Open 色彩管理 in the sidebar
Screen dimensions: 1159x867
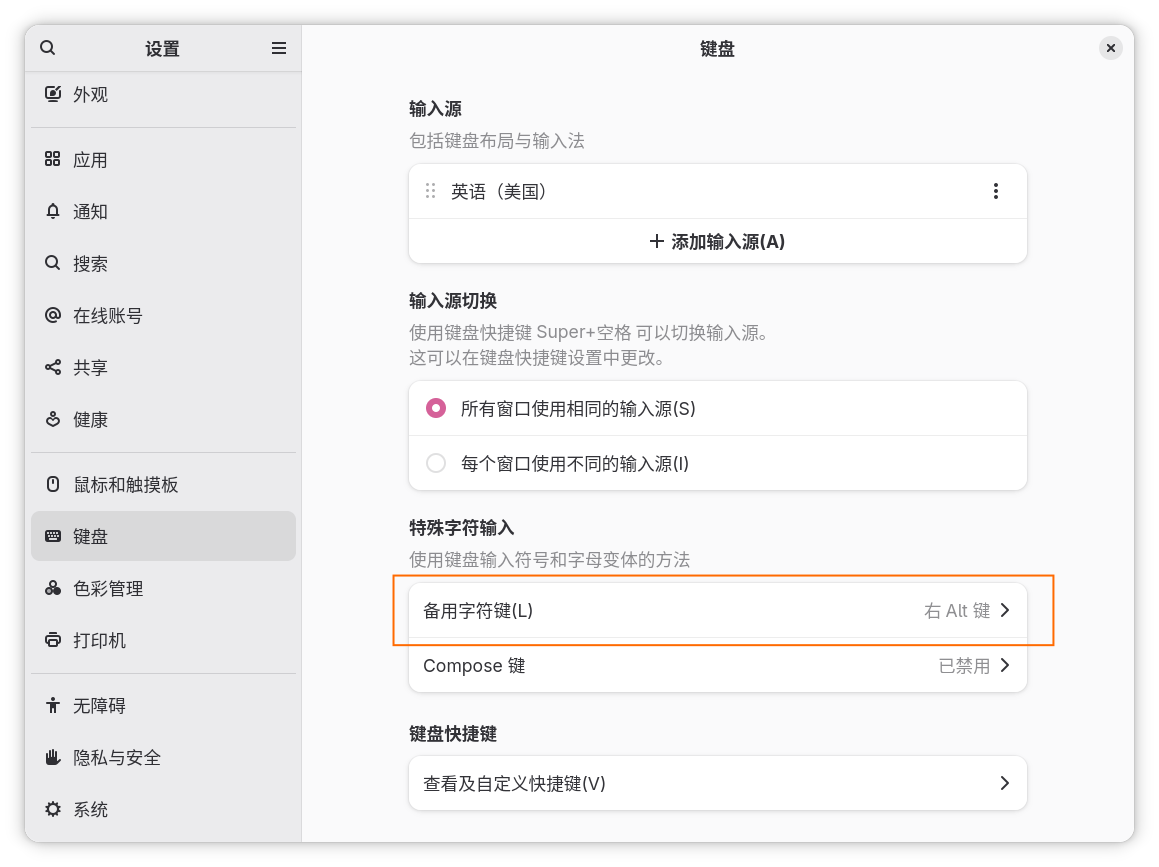tap(108, 589)
